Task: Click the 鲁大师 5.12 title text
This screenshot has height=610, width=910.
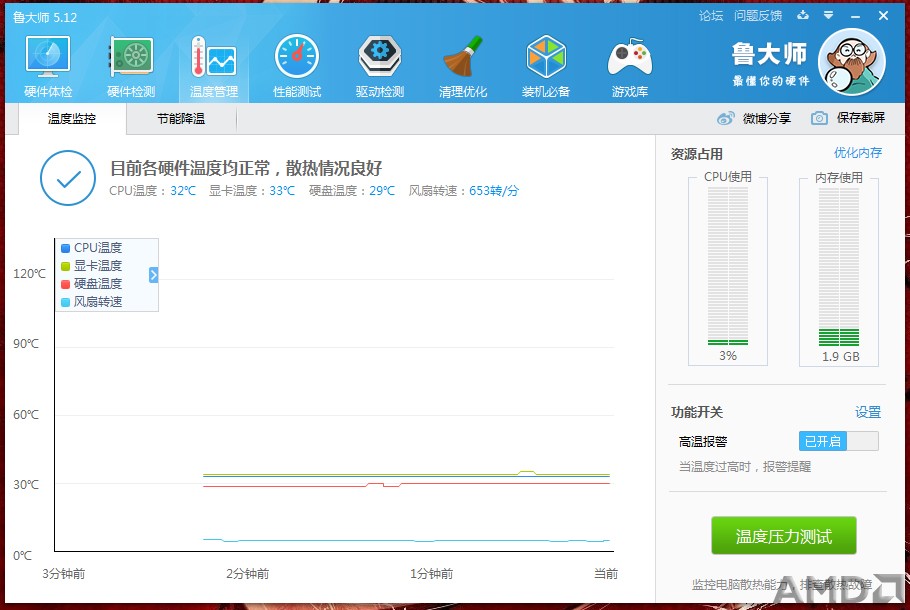Action: pyautogui.click(x=45, y=17)
